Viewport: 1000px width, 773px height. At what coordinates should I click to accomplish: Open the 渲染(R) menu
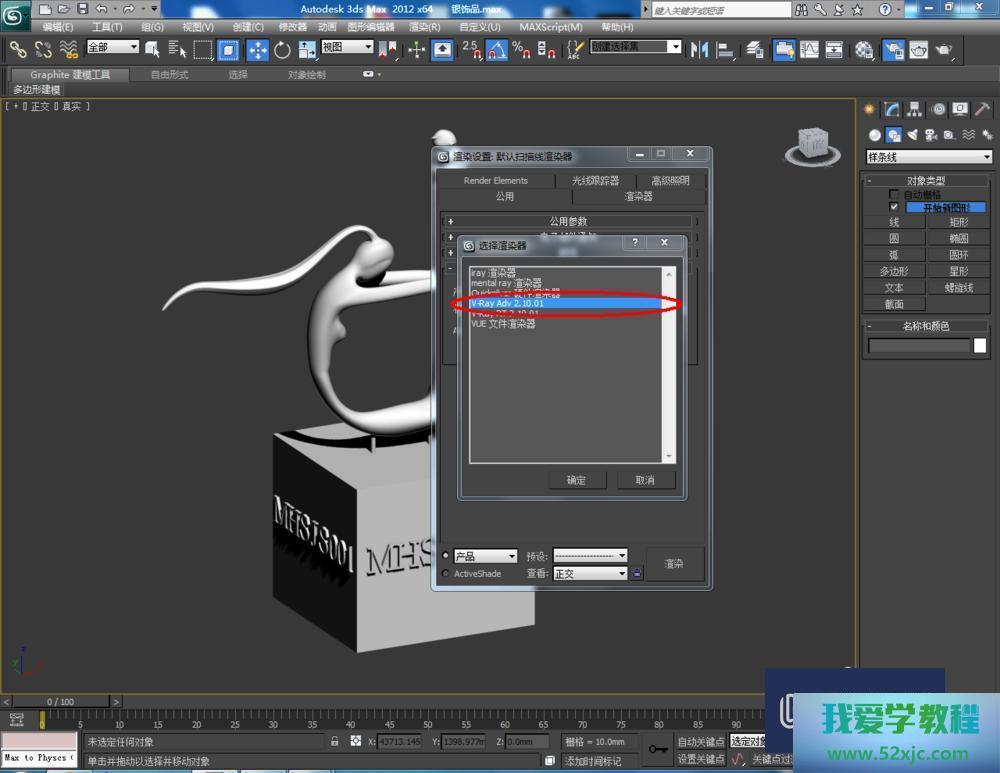pos(425,27)
